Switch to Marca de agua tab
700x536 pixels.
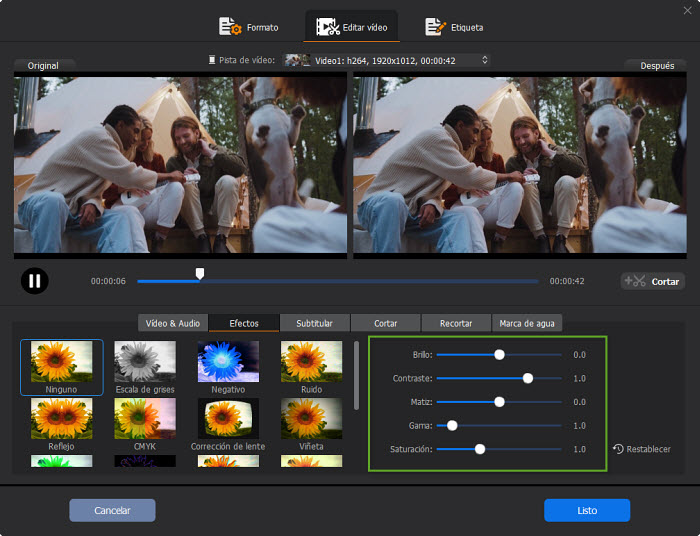pyautogui.click(x=527, y=323)
